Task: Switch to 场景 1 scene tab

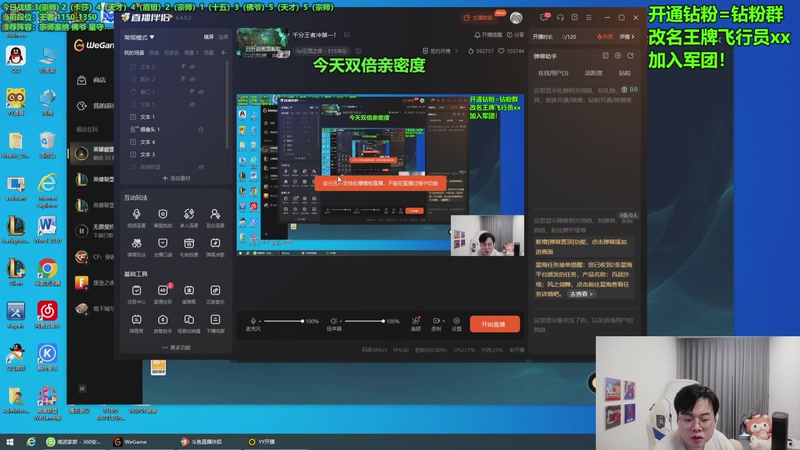Action: pyautogui.click(x=191, y=53)
